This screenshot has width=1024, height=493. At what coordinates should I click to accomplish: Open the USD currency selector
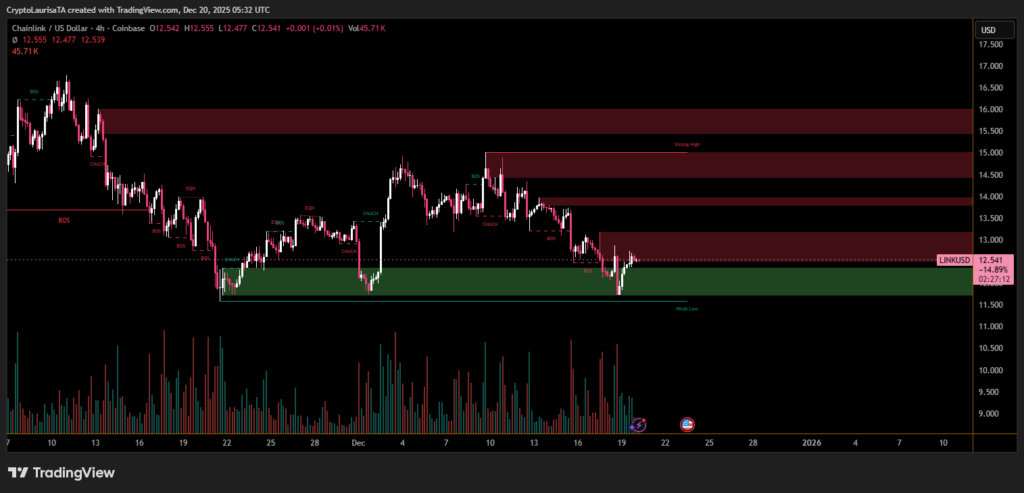pyautogui.click(x=988, y=30)
